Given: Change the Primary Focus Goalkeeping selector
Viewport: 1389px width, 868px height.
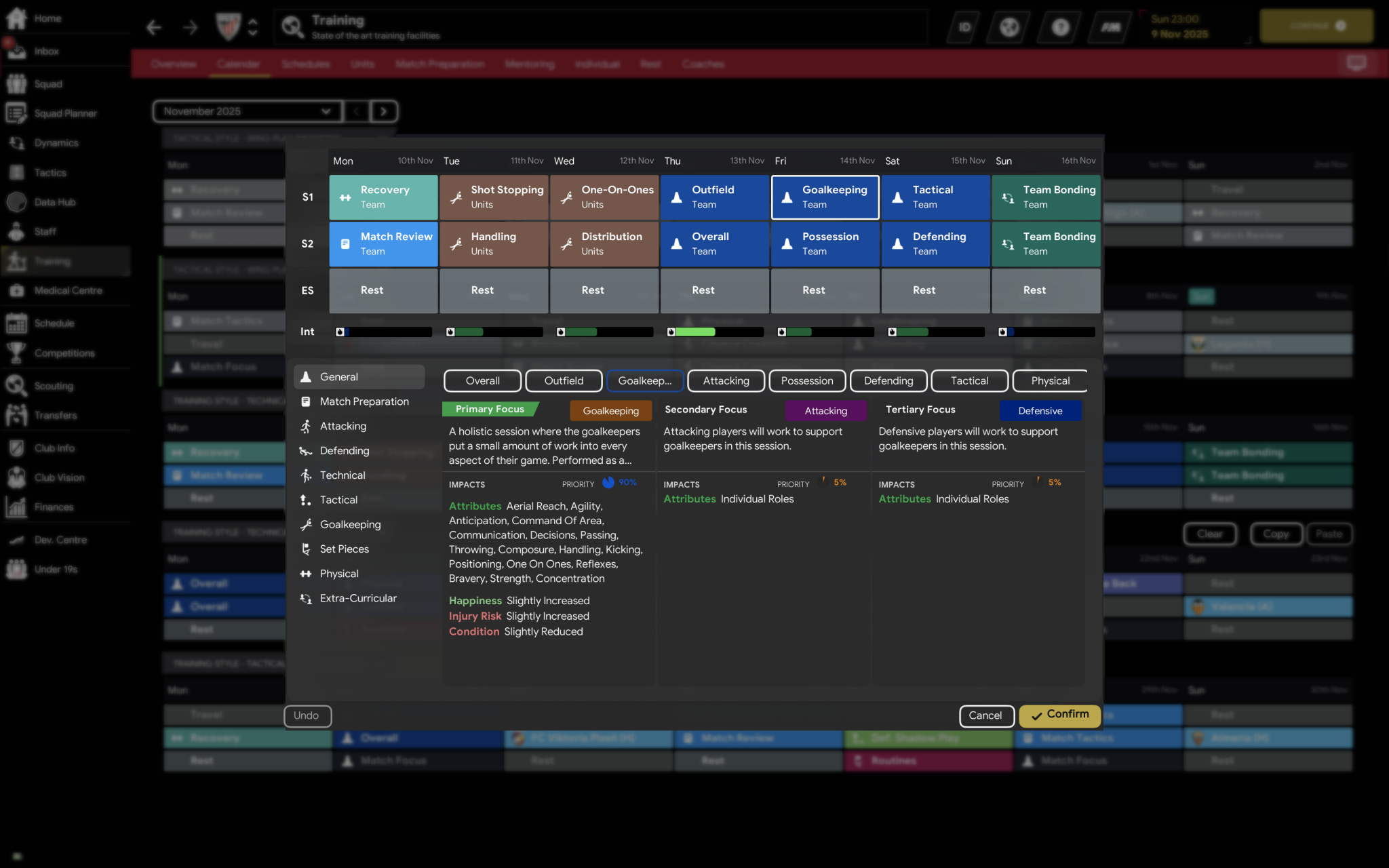Looking at the screenshot, I should 610,410.
